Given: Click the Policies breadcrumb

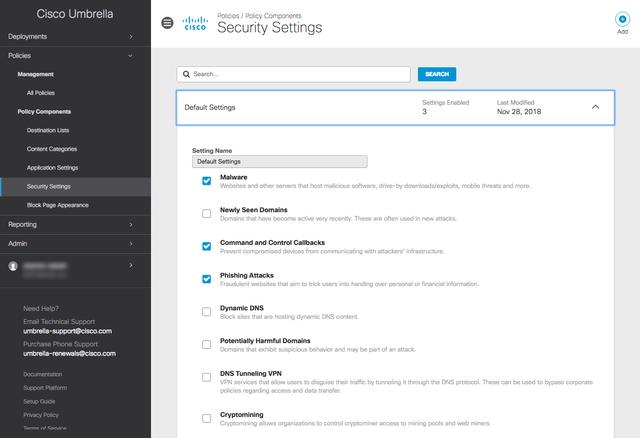Looking at the screenshot, I should [228, 16].
